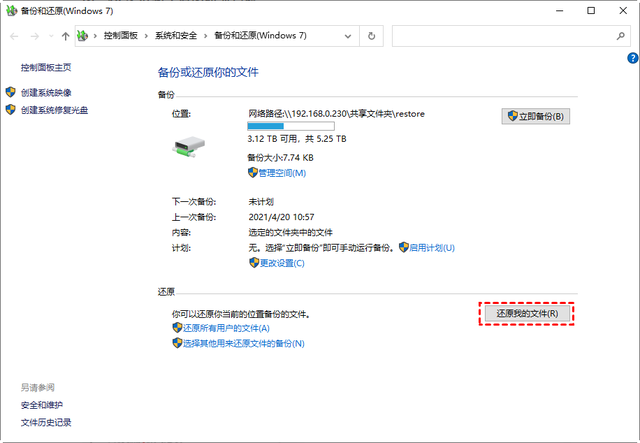This screenshot has height=443, width=640.
Task: Open 管理空间(M) link
Action: (277, 173)
